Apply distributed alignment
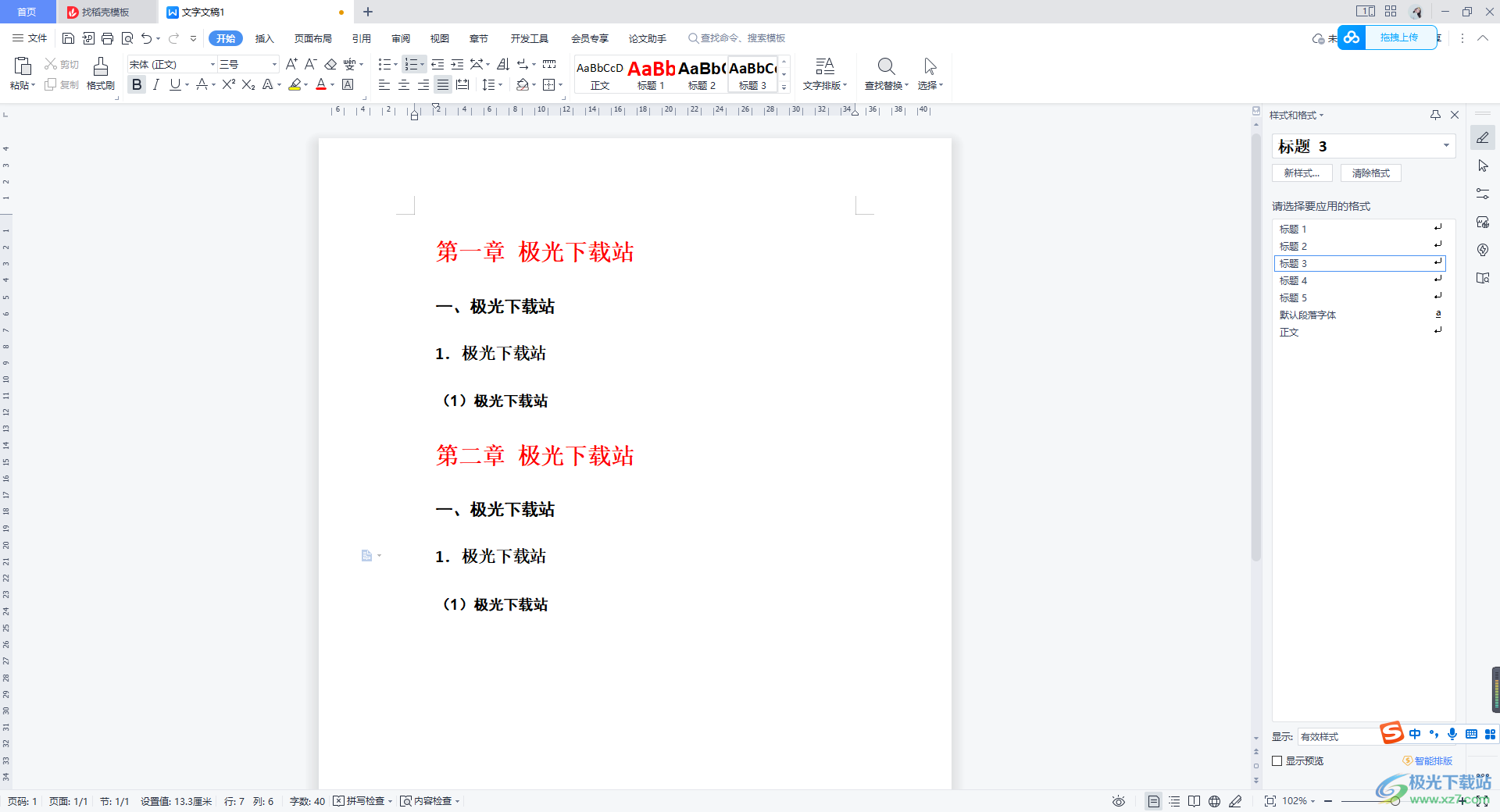 (462, 84)
